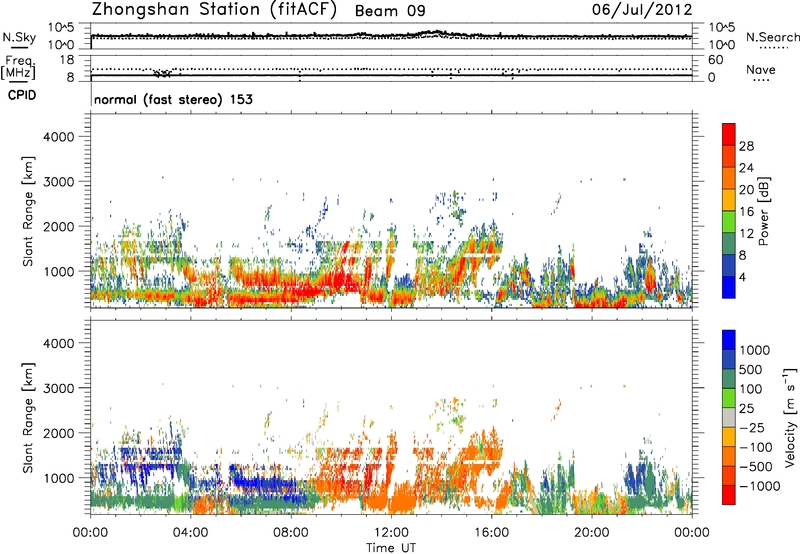800x554 pixels.
Task: Pick the bright blue top segment of the velocity colorbar
Action: (729, 340)
